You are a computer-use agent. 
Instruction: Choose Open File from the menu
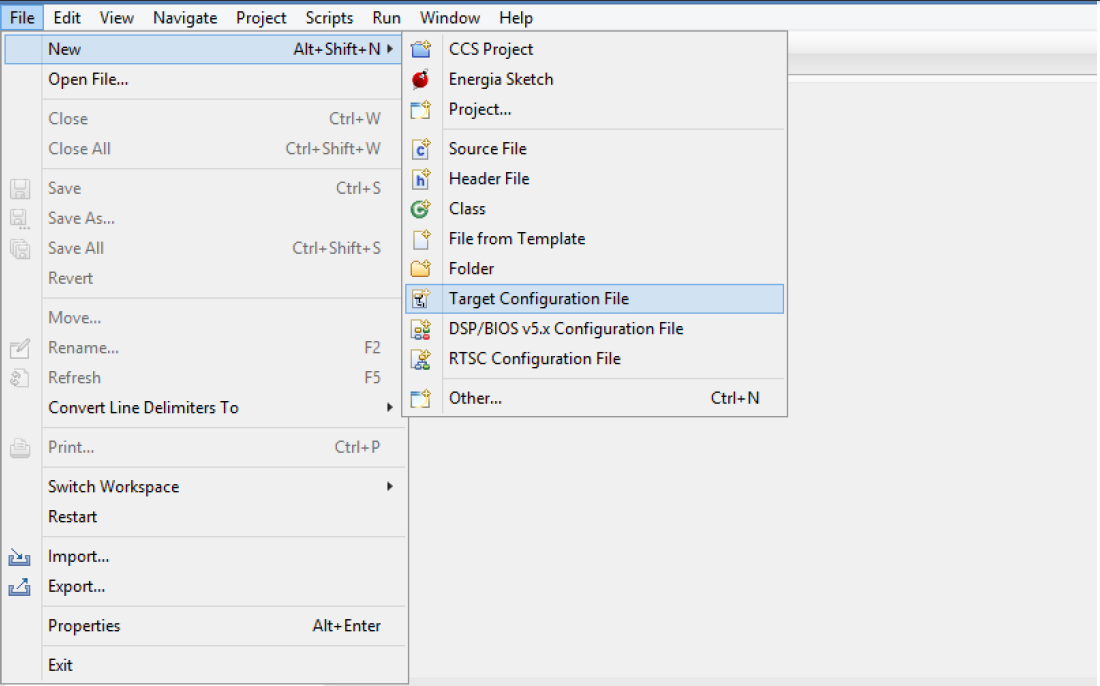(x=89, y=78)
